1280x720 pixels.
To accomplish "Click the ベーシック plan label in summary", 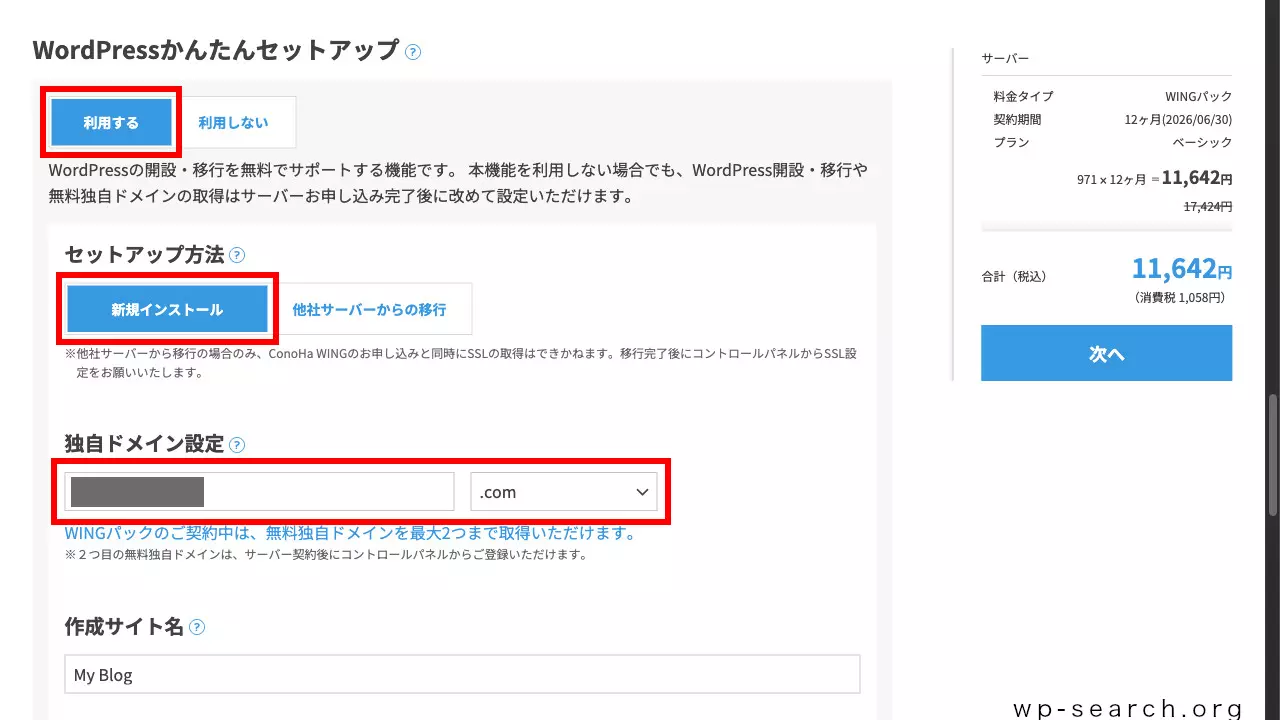I will click(1204, 142).
